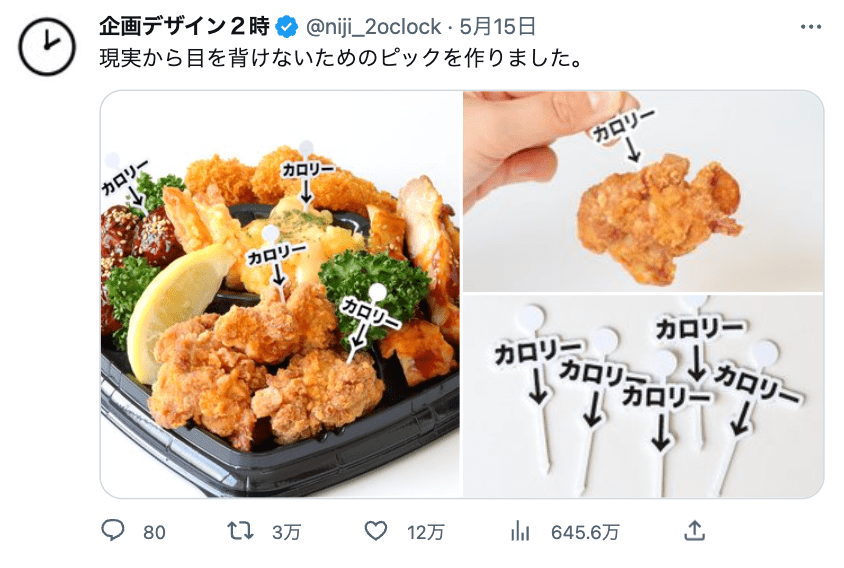Click the clock profile avatar

coord(47,46)
